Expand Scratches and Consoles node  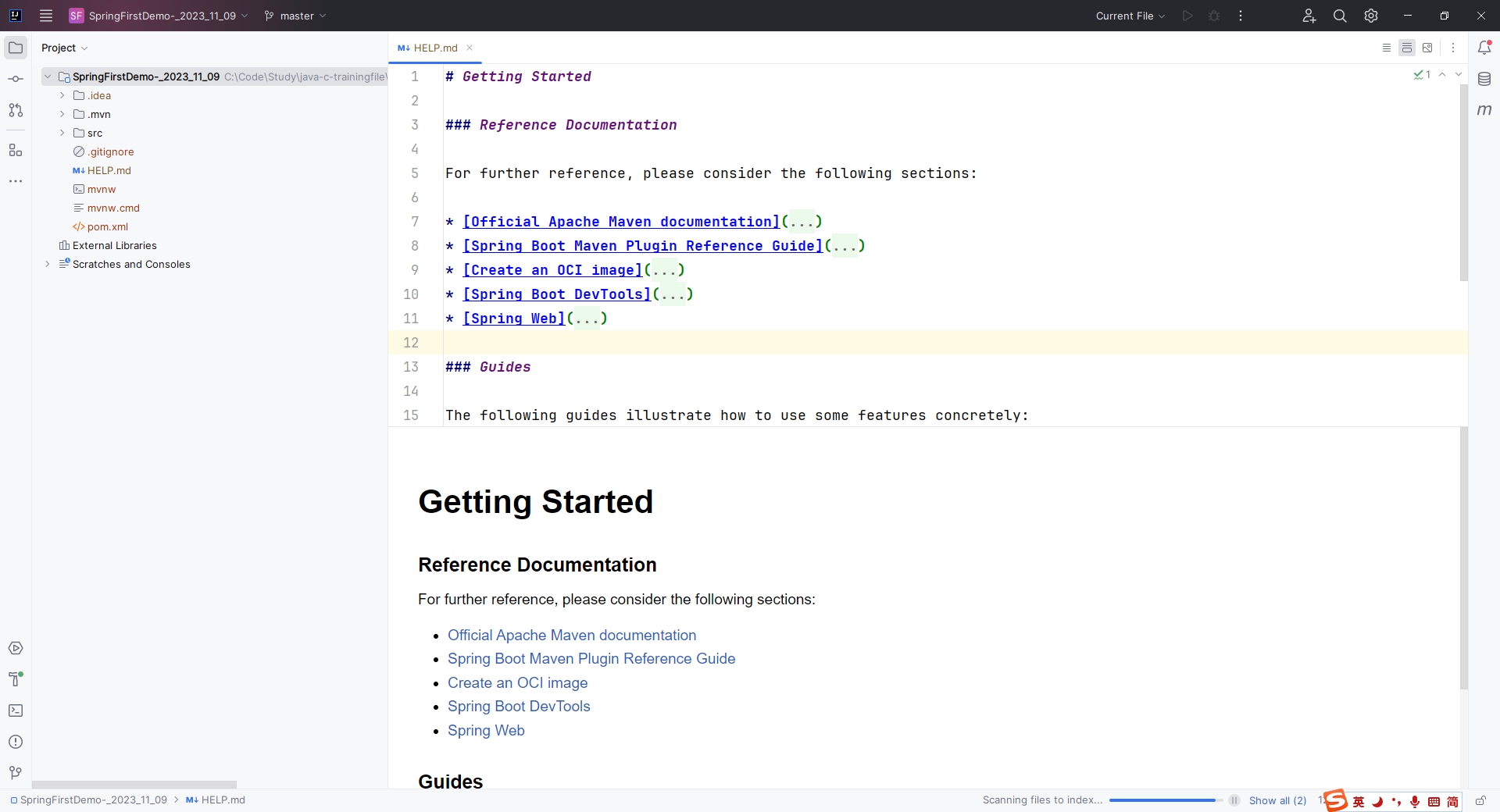point(48,264)
